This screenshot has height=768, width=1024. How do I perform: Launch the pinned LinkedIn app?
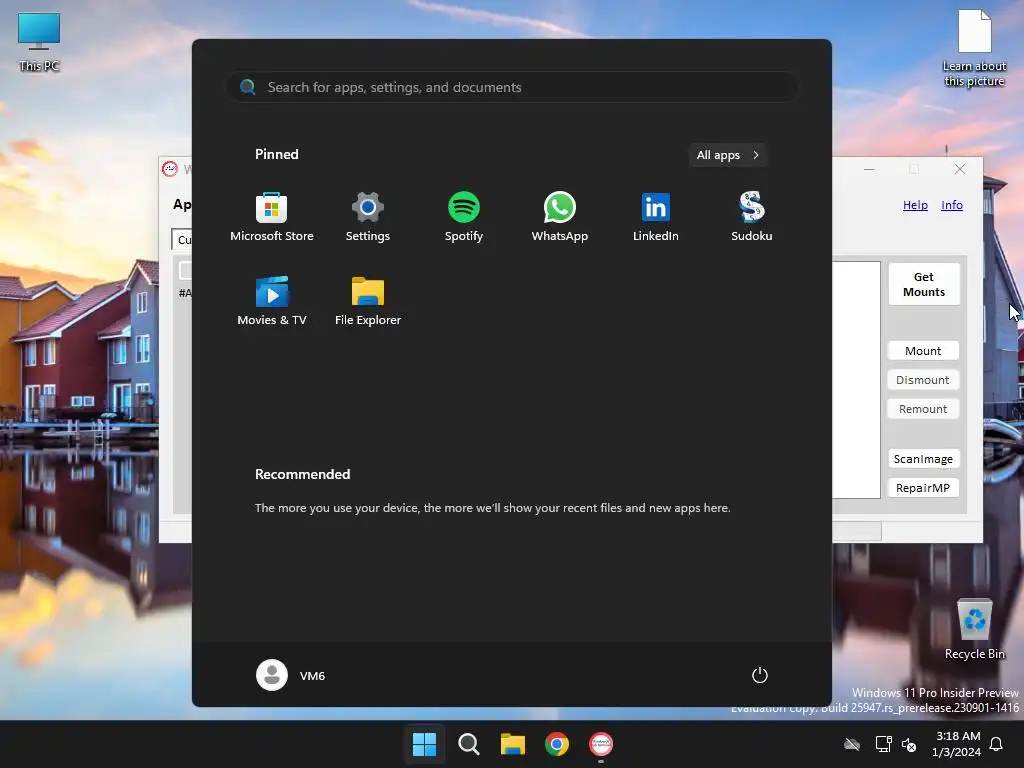(656, 217)
